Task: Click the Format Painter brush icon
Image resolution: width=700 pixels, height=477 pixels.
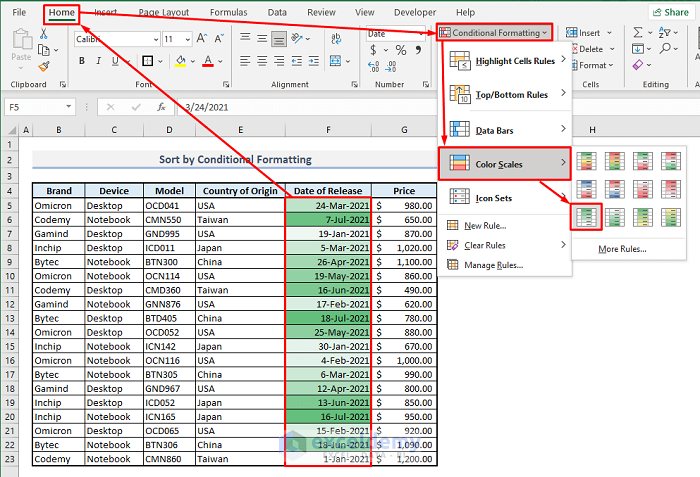Action: click(x=43, y=67)
